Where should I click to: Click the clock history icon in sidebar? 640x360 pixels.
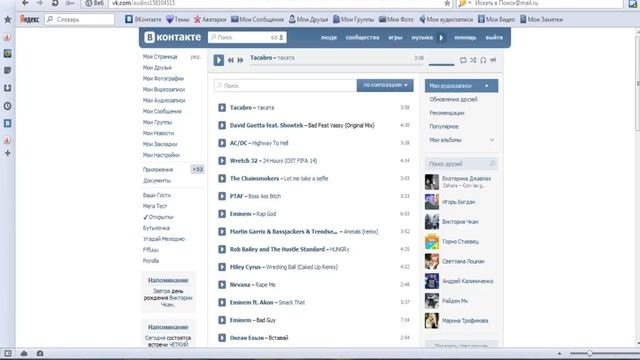click(x=7, y=106)
